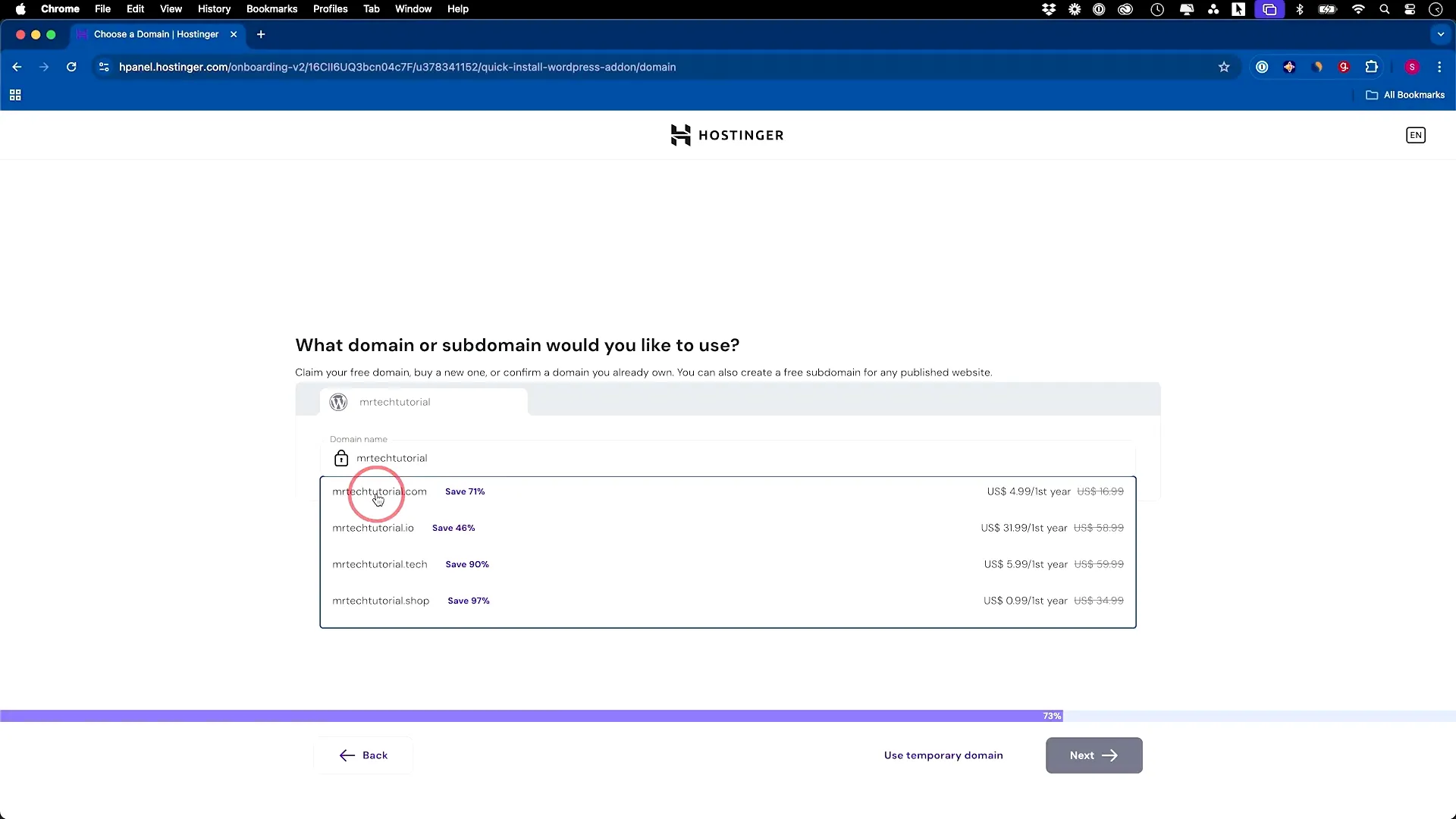Select mrtechtutorial.com domain suggestion
The image size is (1456, 819).
pos(728,491)
